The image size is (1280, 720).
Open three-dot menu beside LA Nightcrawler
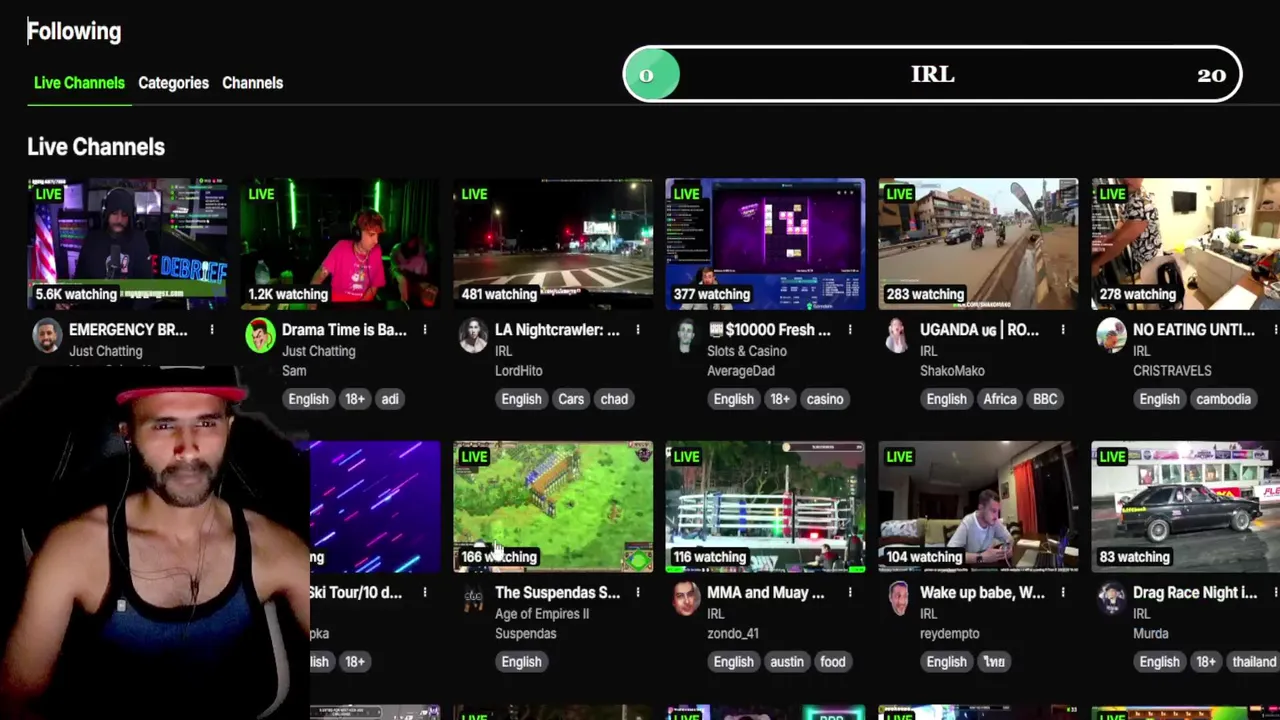pyautogui.click(x=637, y=330)
